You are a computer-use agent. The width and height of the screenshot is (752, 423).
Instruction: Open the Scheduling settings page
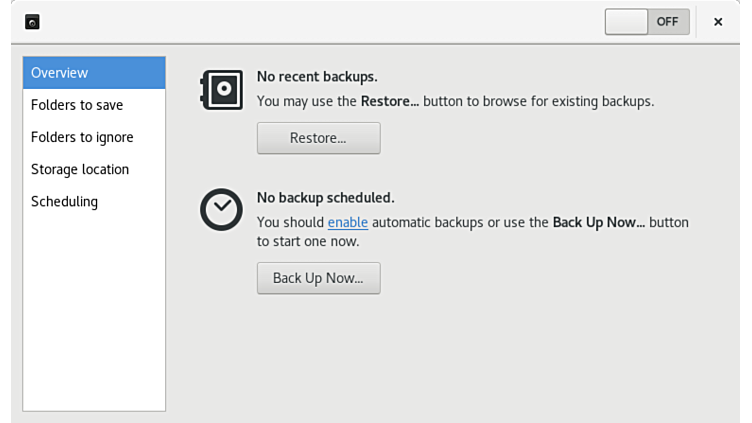point(64,201)
